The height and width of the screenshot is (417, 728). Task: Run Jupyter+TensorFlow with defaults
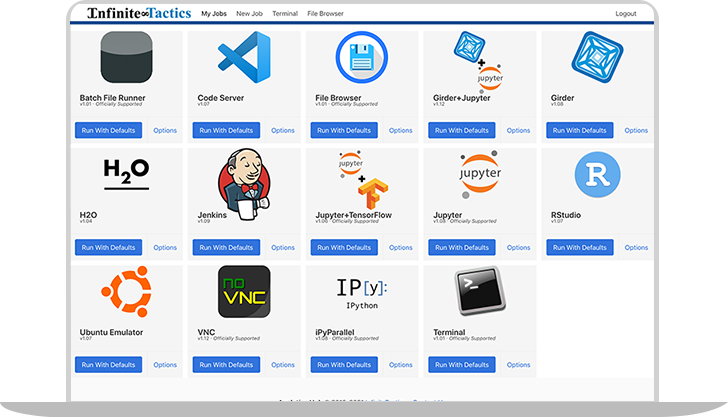coord(344,248)
